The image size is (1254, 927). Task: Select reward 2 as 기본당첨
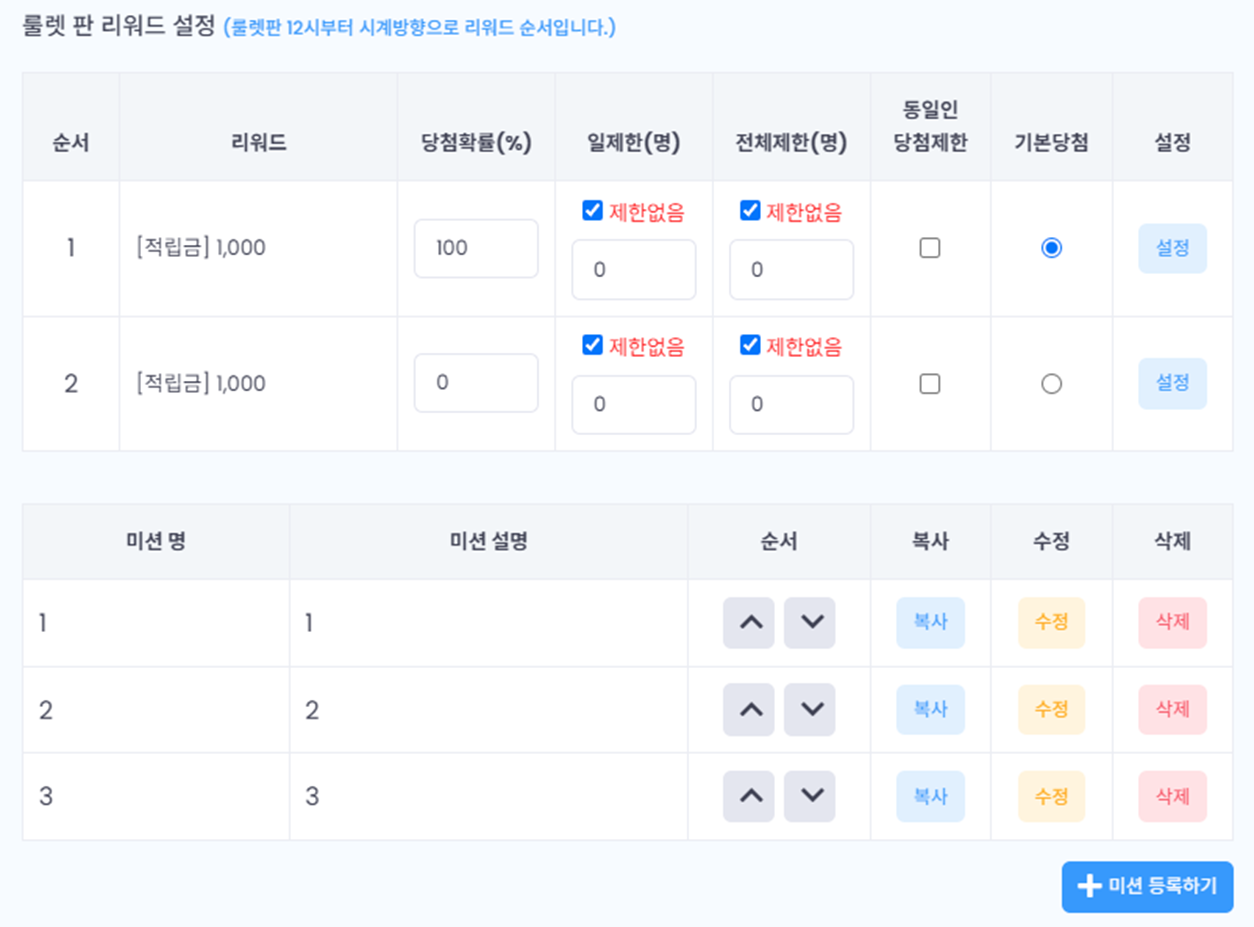point(1051,384)
